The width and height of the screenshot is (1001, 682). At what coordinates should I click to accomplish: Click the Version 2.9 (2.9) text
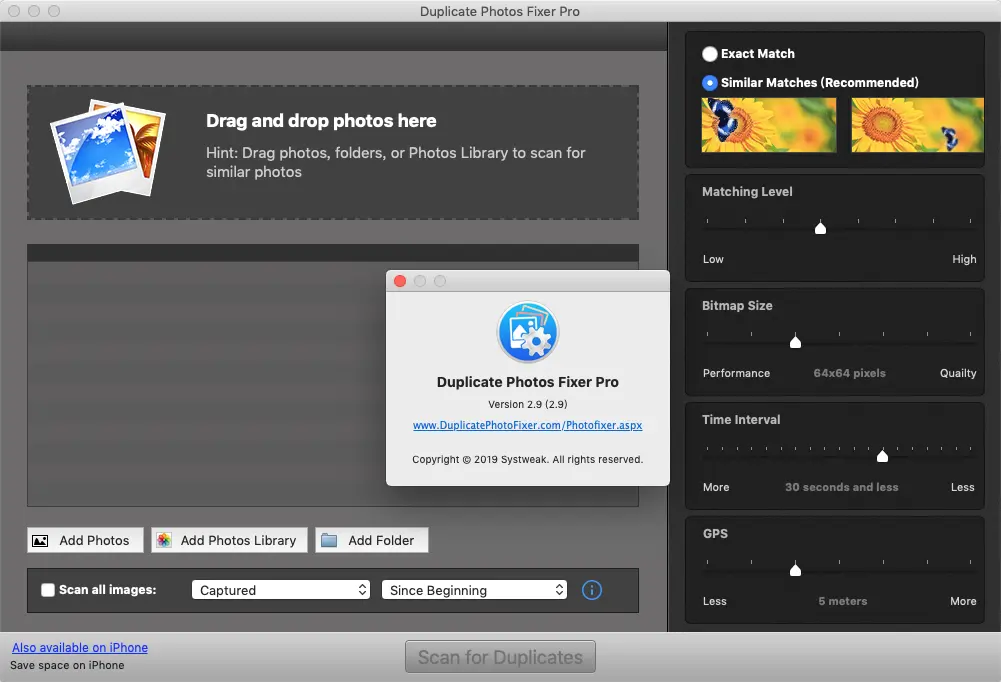527,404
